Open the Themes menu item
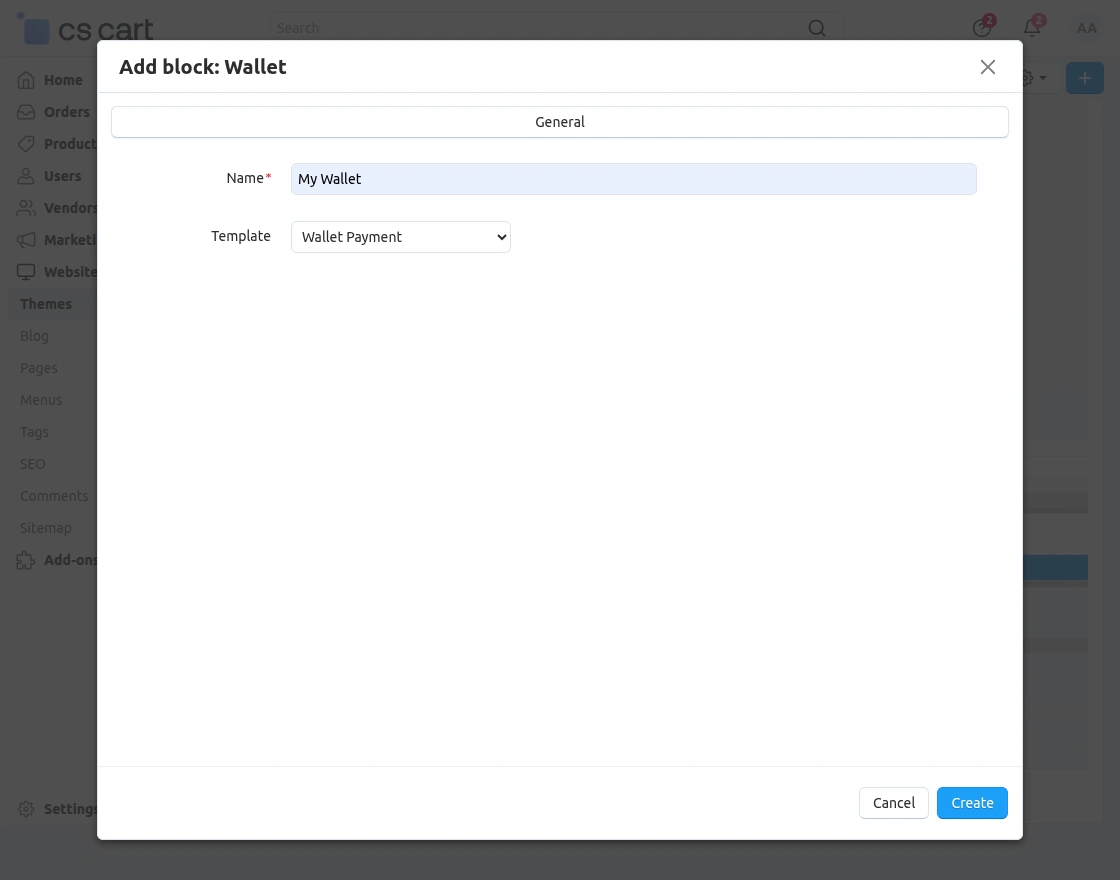Screen dimensions: 1120x880 [x=46, y=304]
